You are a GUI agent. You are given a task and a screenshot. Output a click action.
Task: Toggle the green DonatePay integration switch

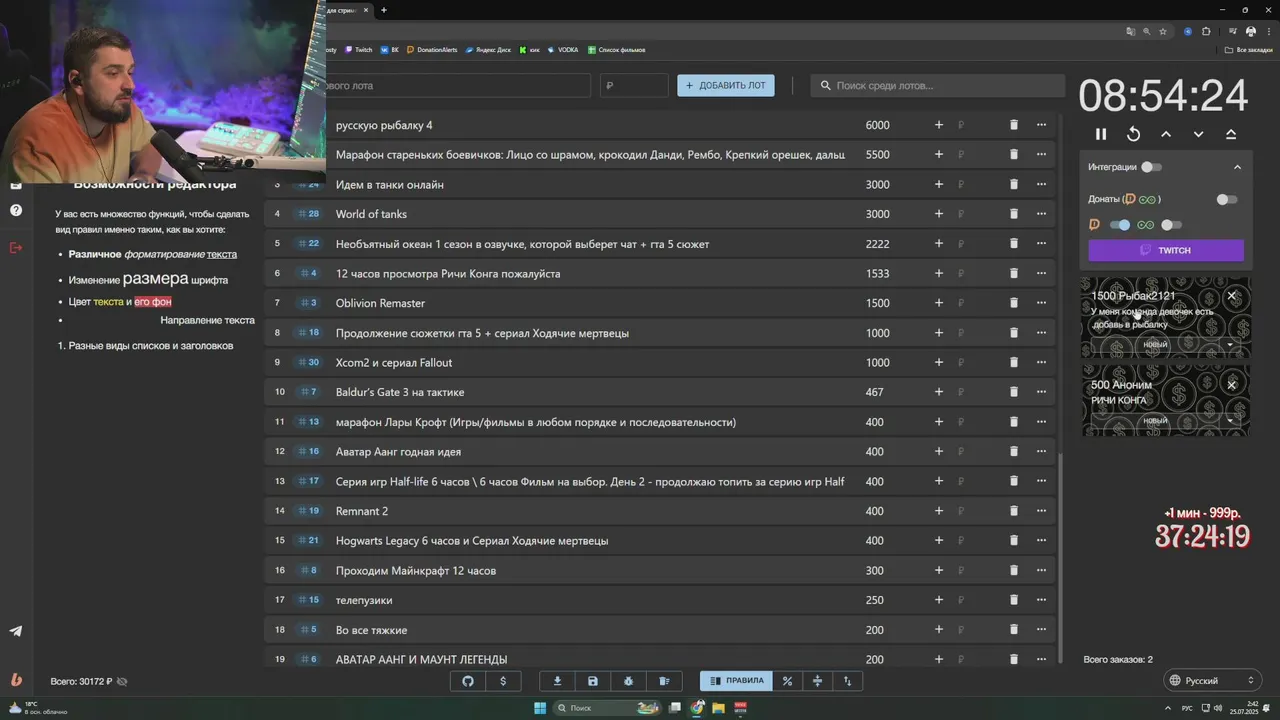[1171, 225]
